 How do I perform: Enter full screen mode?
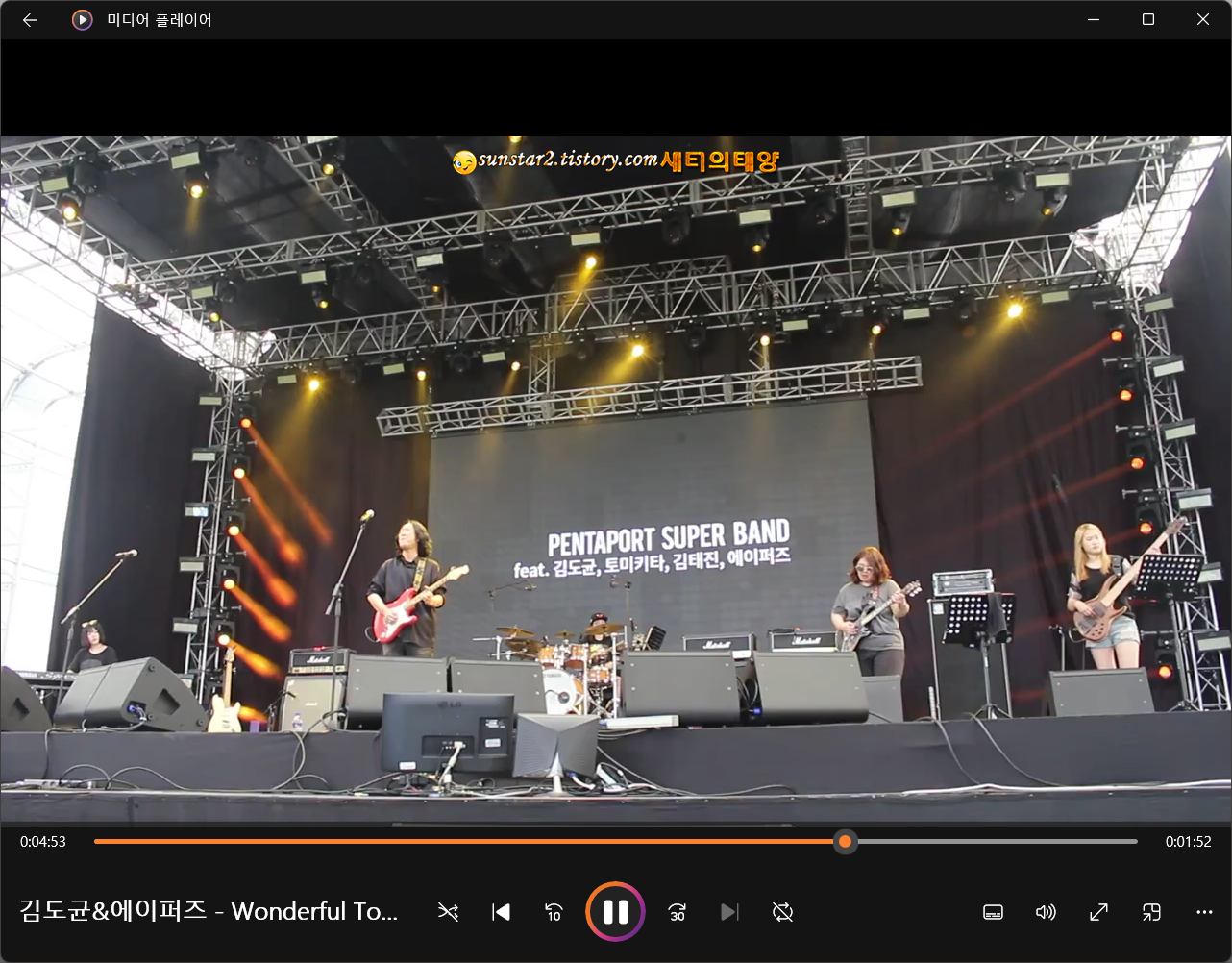[x=1098, y=912]
